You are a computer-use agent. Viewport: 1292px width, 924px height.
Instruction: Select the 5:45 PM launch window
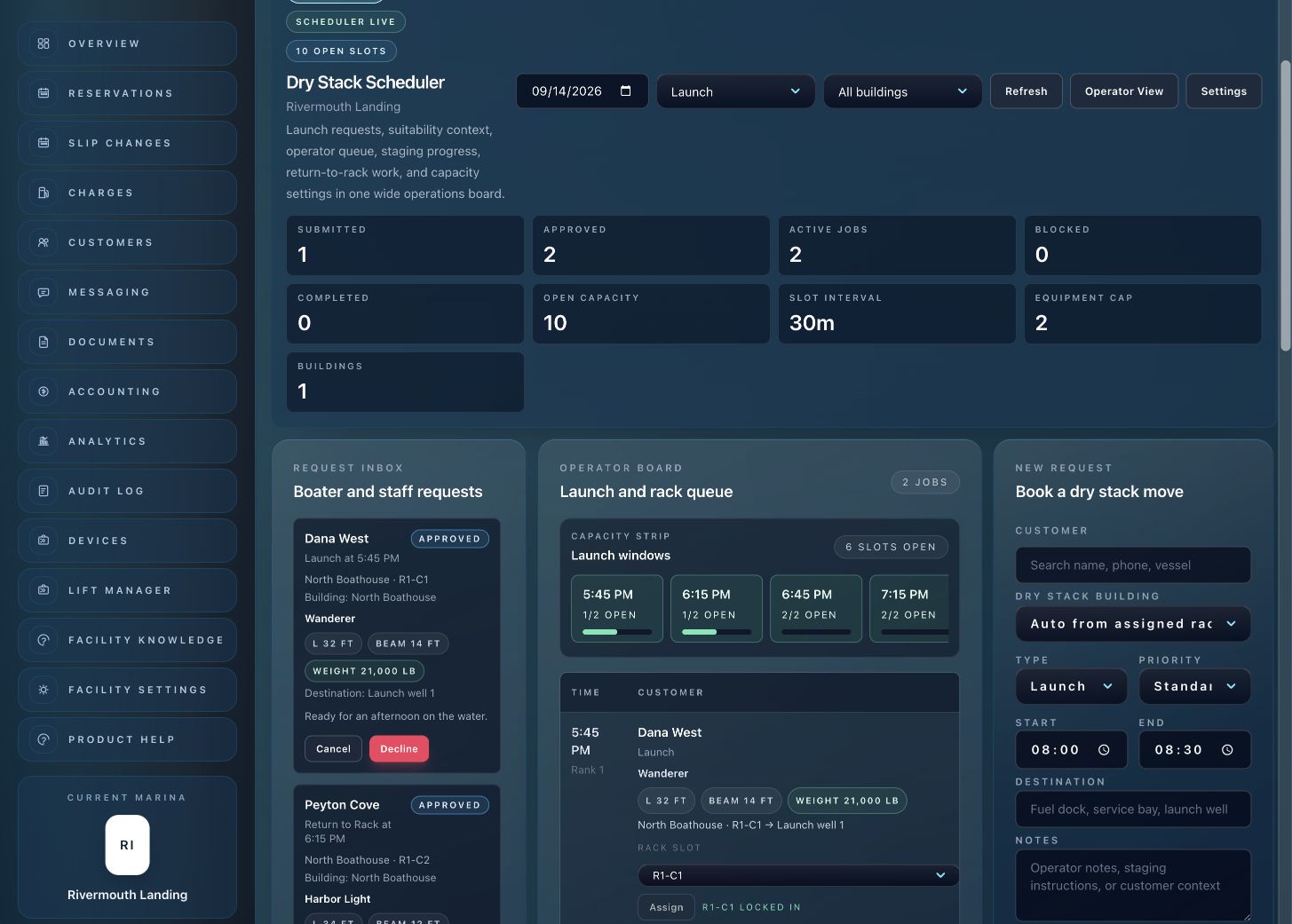click(617, 609)
